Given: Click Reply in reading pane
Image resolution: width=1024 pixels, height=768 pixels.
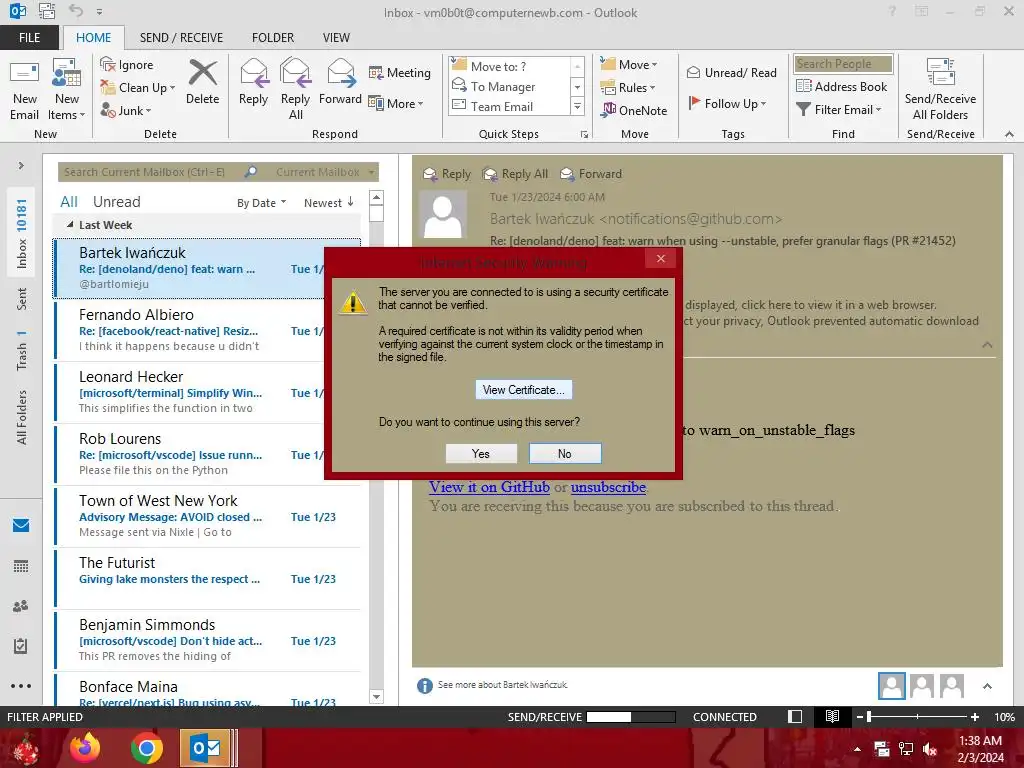Looking at the screenshot, I should point(447,174).
